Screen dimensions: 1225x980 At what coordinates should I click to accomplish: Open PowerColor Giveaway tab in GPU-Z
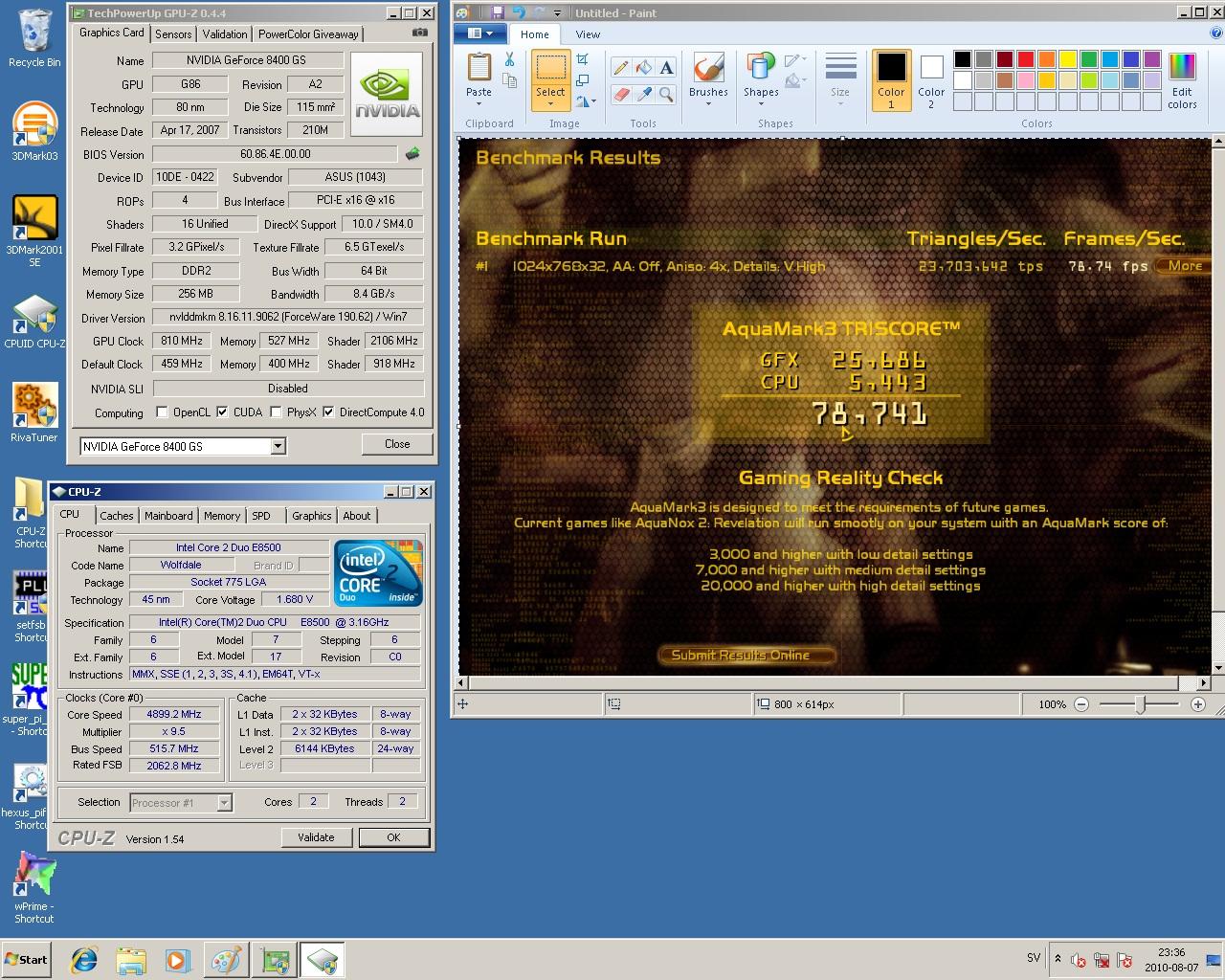(x=308, y=33)
